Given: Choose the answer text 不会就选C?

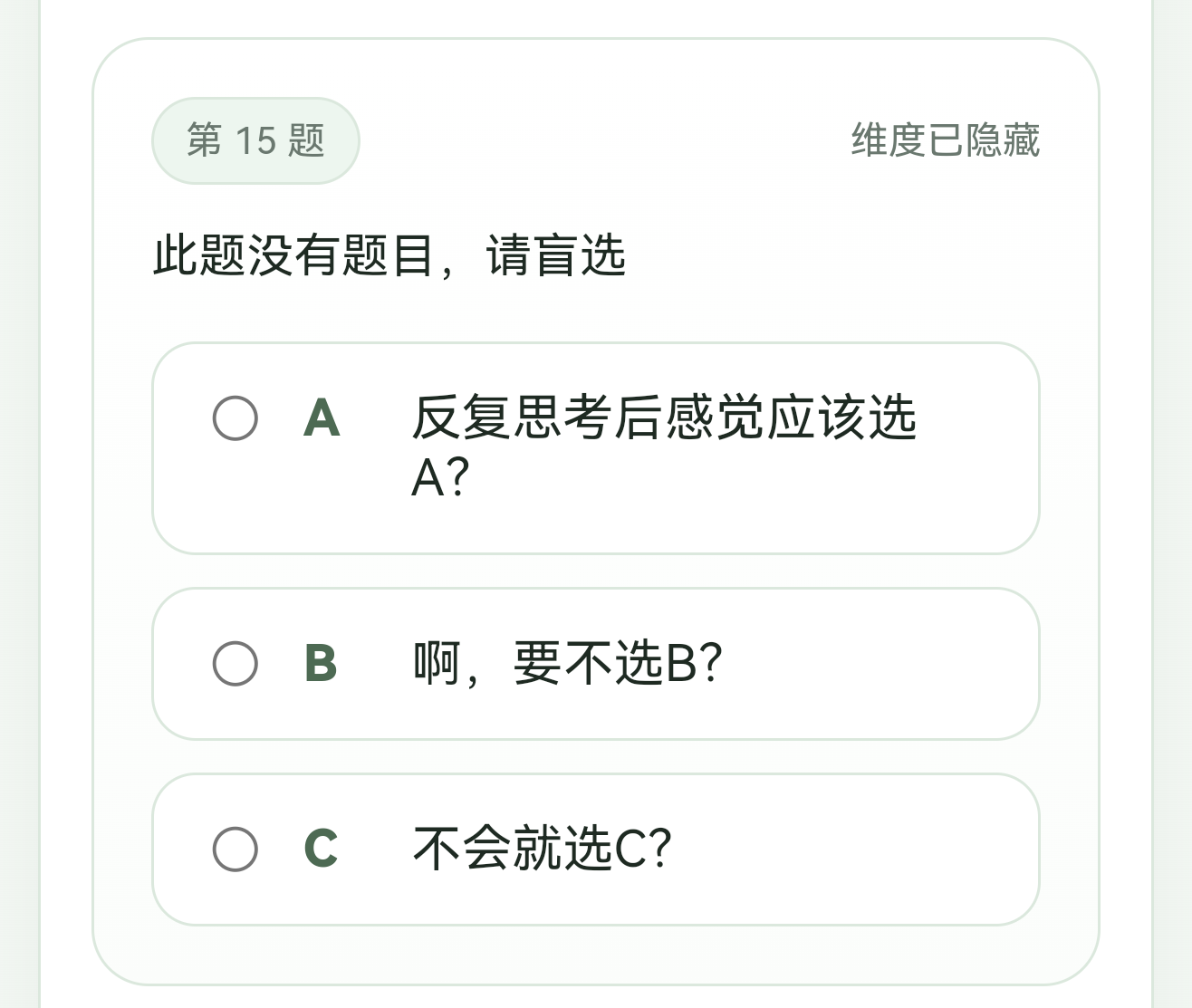Looking at the screenshot, I should [x=542, y=850].
